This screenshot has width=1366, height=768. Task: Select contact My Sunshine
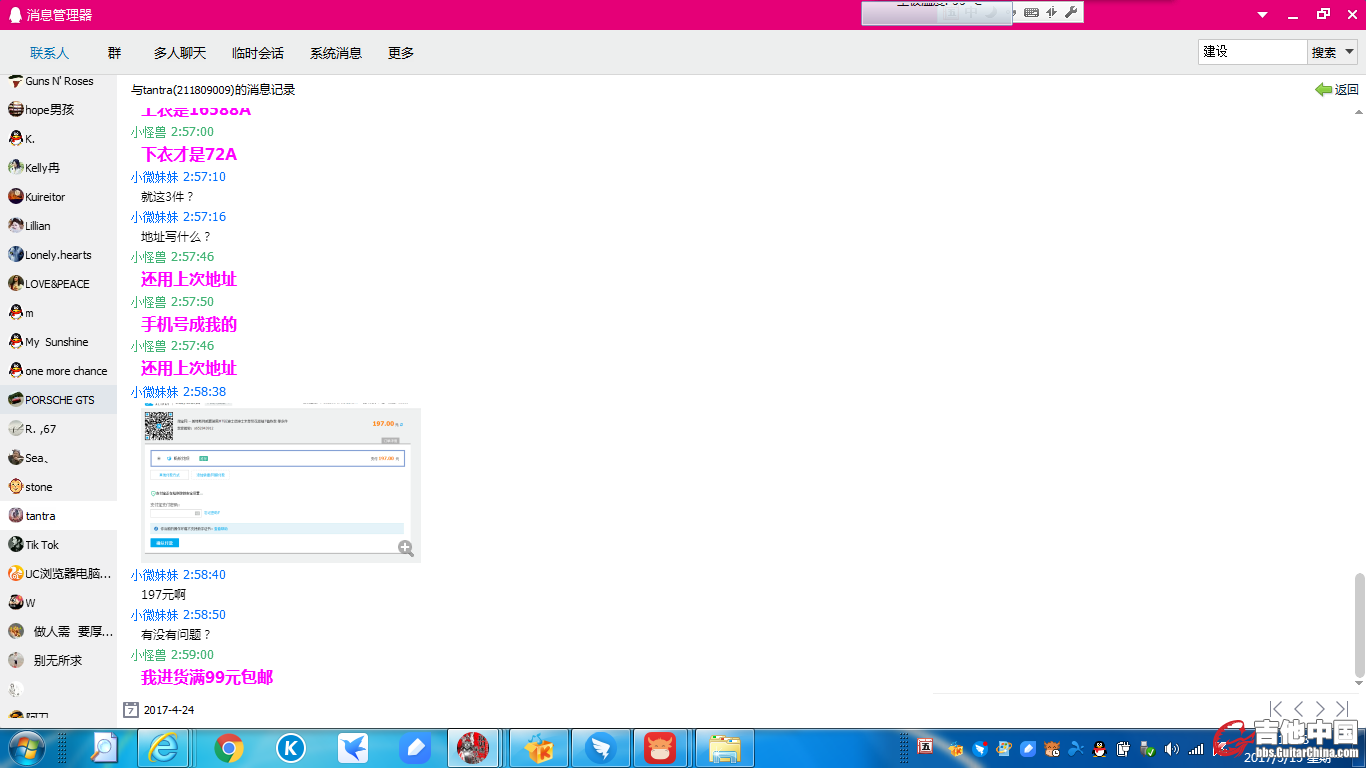pyautogui.click(x=58, y=342)
